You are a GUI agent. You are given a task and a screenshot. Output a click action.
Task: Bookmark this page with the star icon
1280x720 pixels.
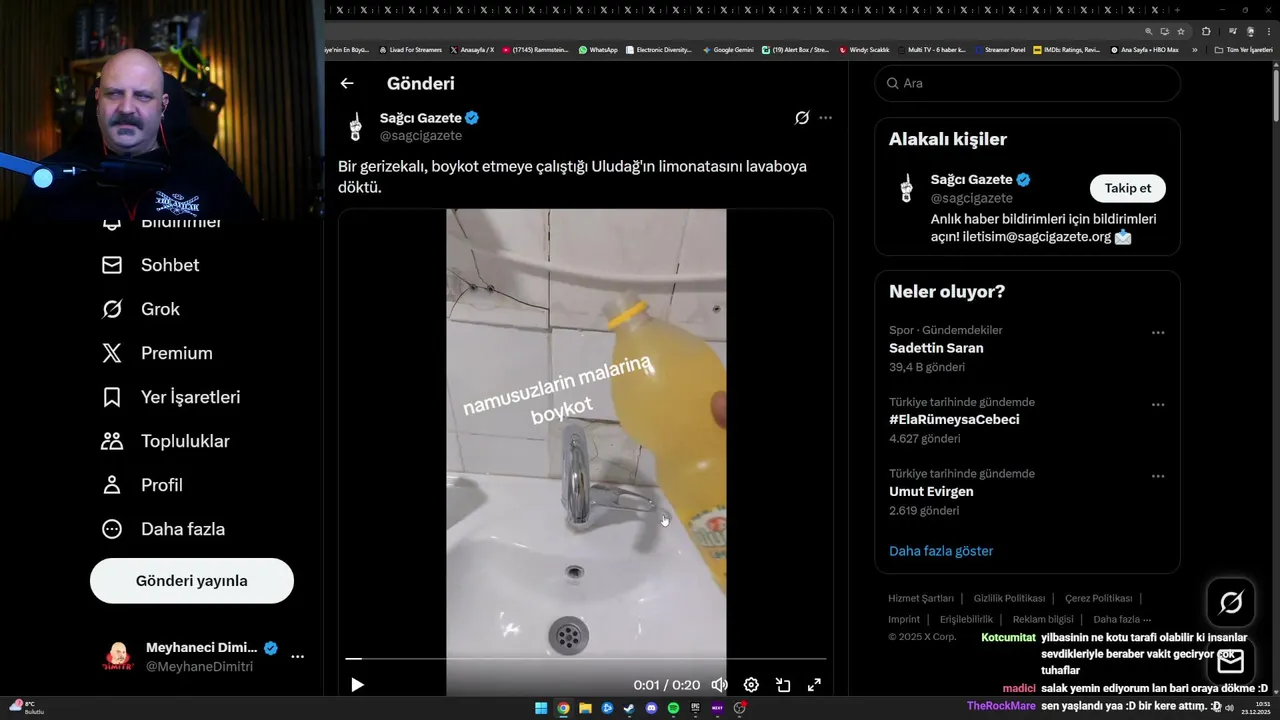tap(1181, 31)
